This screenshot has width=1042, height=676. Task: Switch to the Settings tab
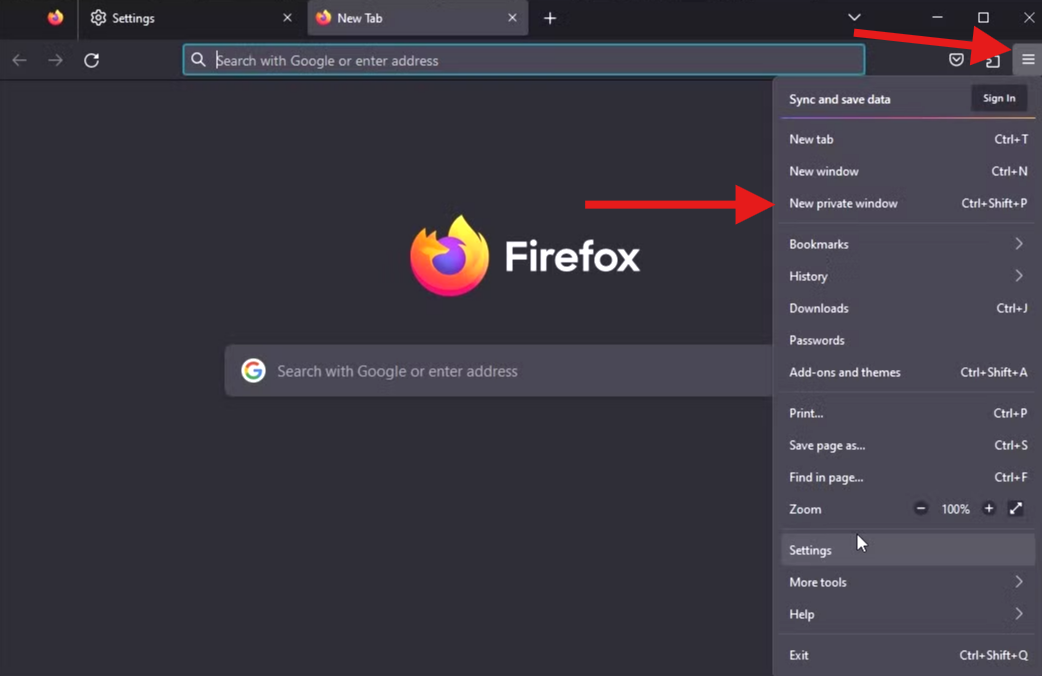point(191,18)
